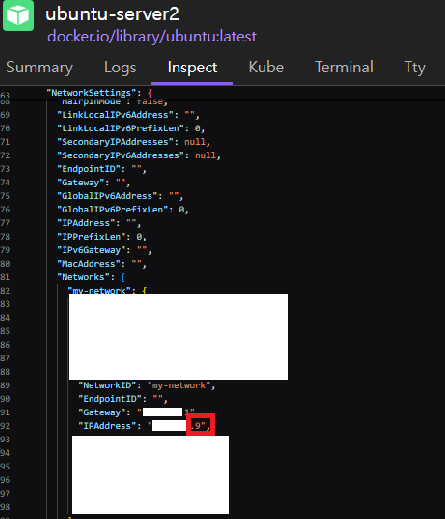Click the "LinkLocalIPv6PrefixLen" key on line 70
The width and height of the screenshot is (445, 519).
[x=121, y=128]
